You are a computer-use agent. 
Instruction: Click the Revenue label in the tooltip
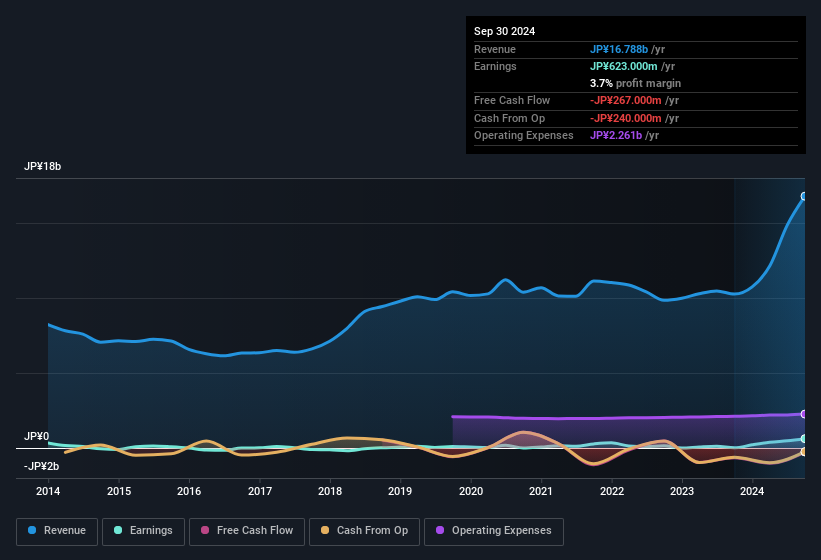[x=495, y=49]
